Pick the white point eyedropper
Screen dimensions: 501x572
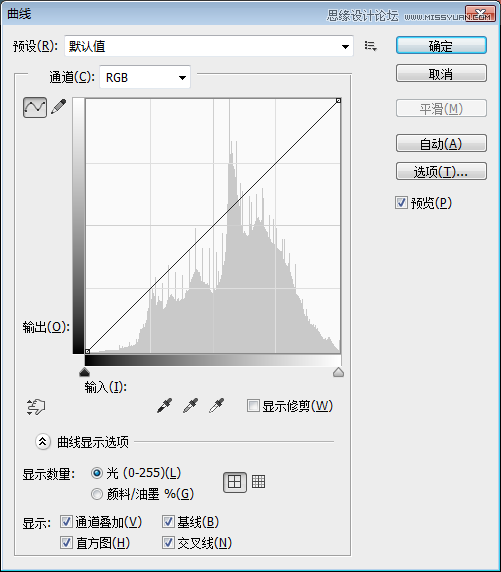pos(216,406)
